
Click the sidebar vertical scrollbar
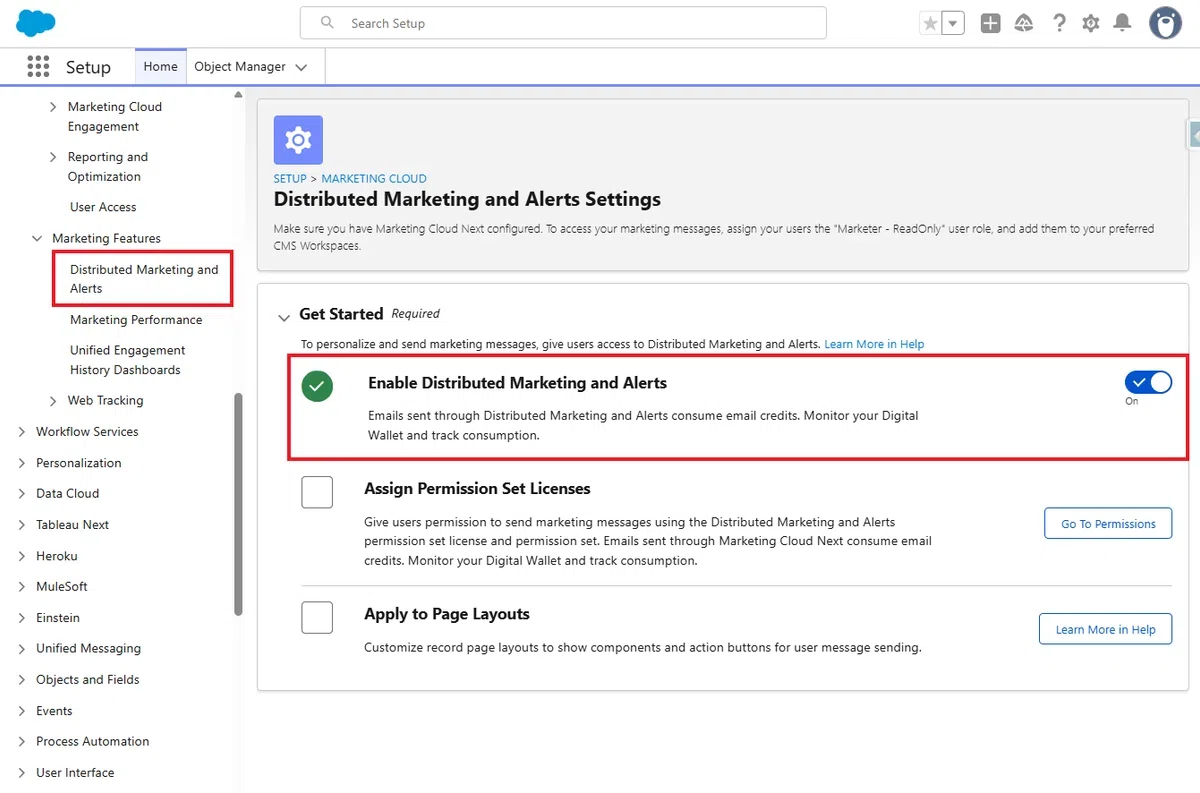238,504
